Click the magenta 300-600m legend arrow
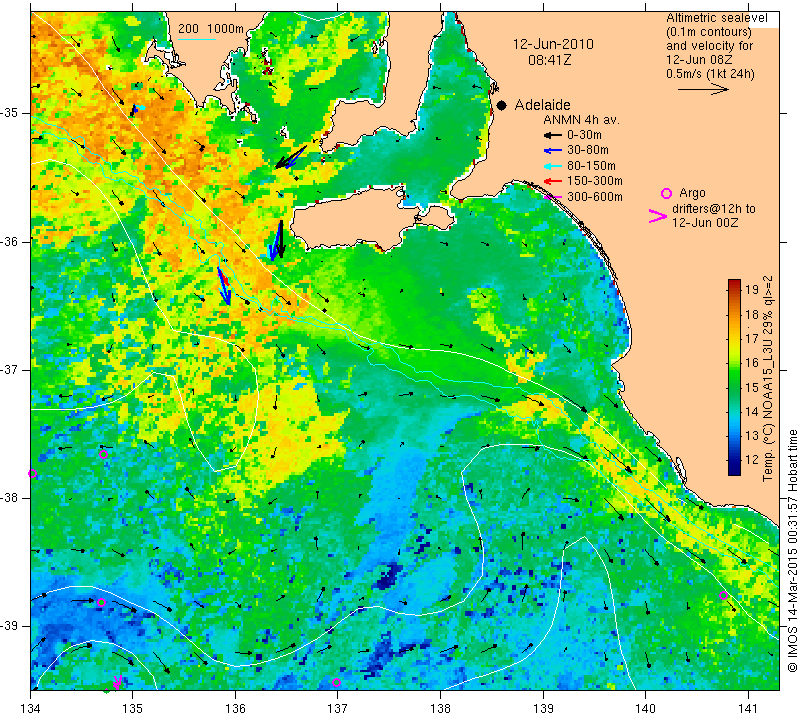Viewport: 800px width, 720px height. 553,196
